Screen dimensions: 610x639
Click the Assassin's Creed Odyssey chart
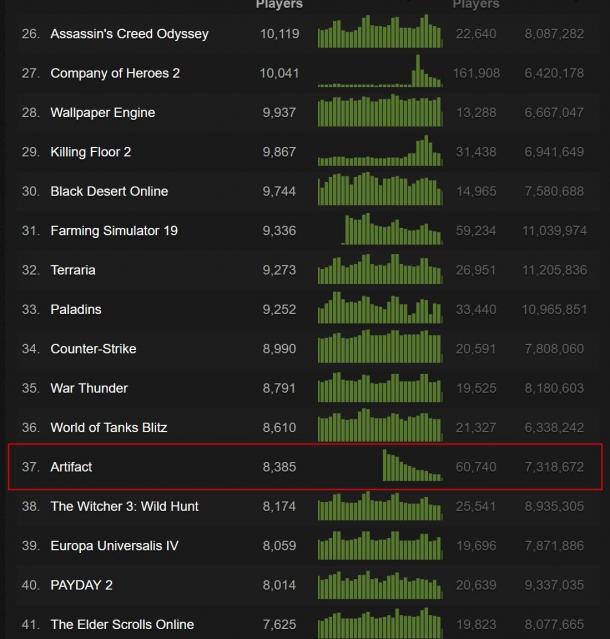click(x=380, y=31)
